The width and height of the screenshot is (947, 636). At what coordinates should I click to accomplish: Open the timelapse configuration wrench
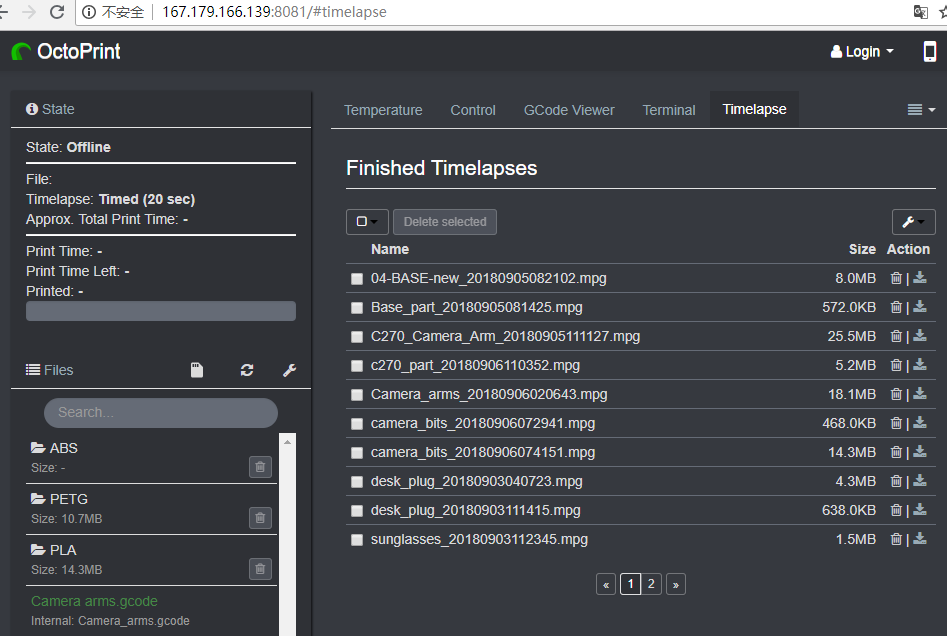click(x=913, y=221)
